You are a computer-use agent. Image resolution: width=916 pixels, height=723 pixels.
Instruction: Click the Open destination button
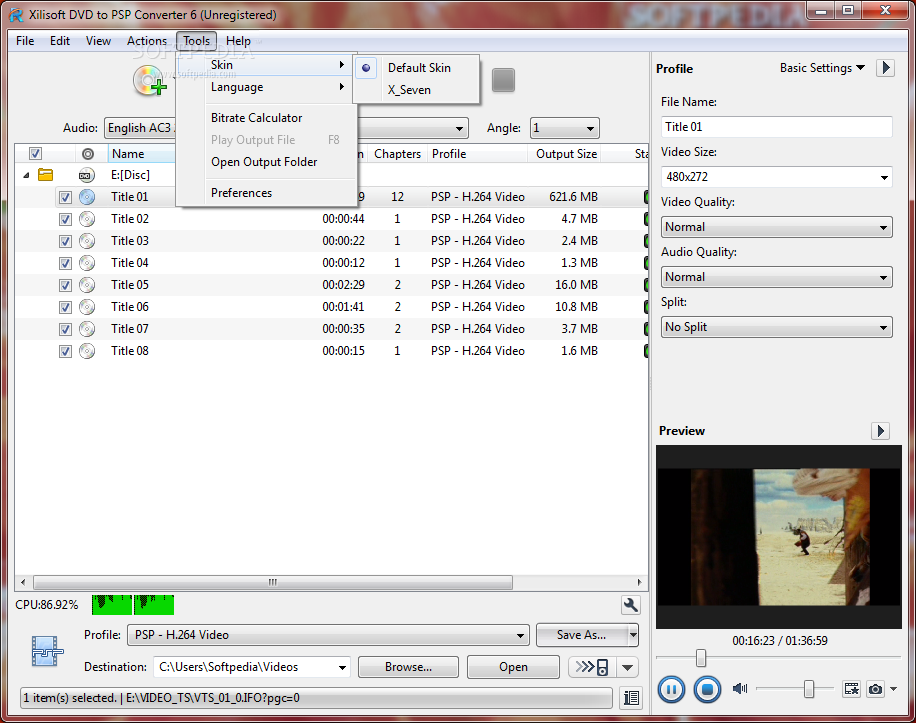point(513,667)
